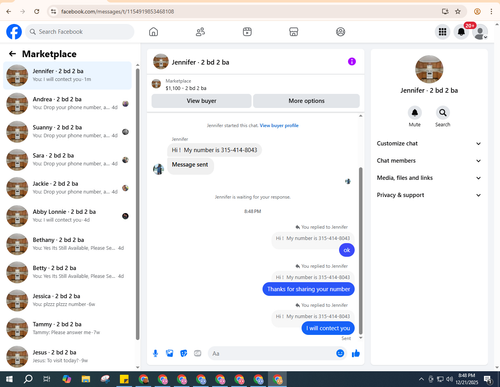Open Sticky Notes from the taskbar
This screenshot has width=500, height=387.
124,379
